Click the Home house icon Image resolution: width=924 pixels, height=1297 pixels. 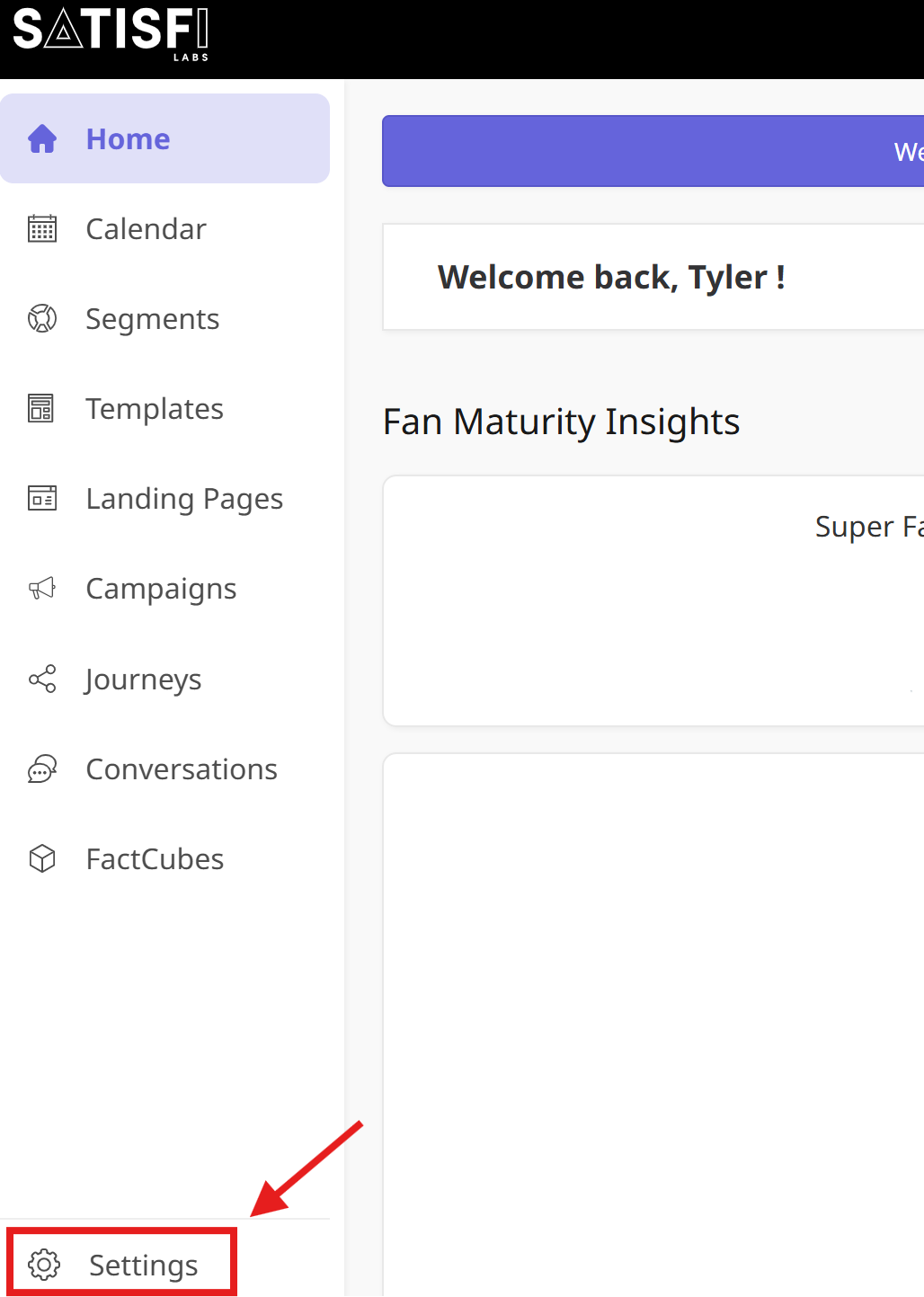click(x=42, y=139)
